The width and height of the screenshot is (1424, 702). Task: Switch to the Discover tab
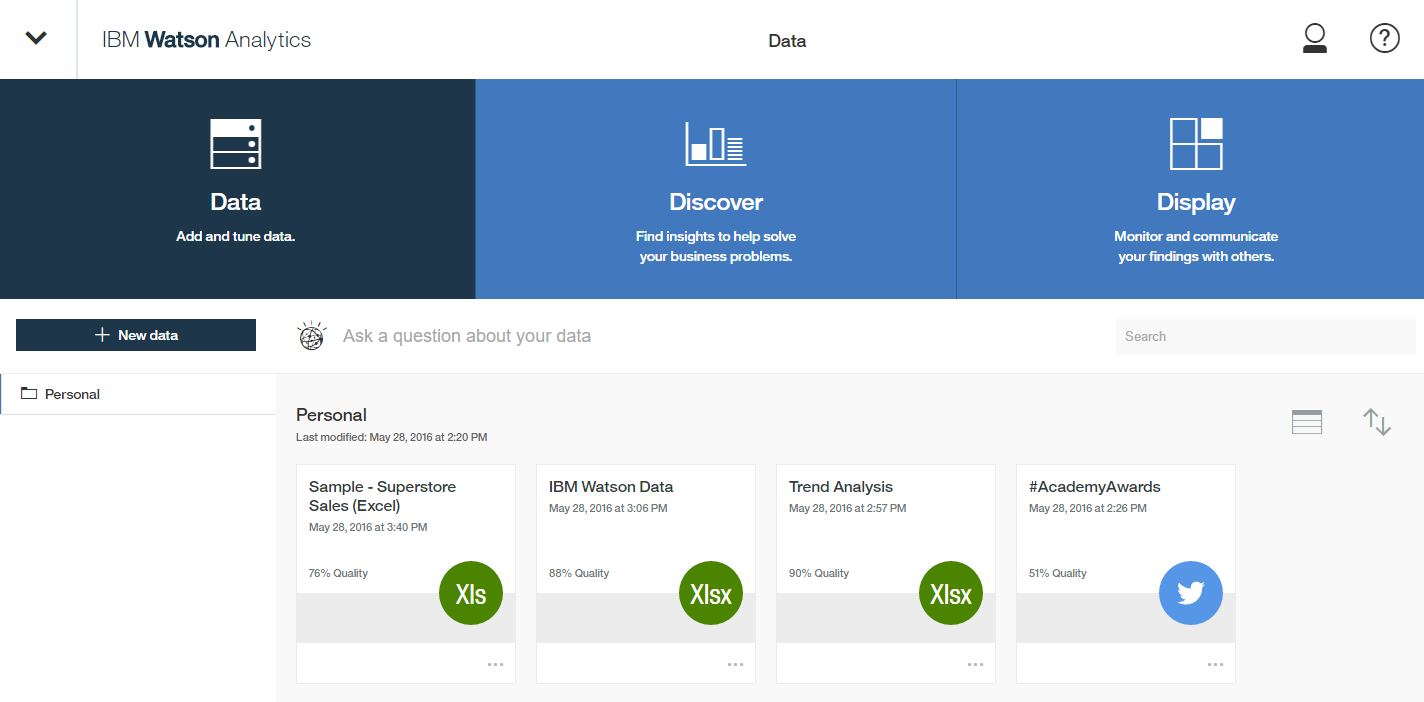[x=716, y=188]
